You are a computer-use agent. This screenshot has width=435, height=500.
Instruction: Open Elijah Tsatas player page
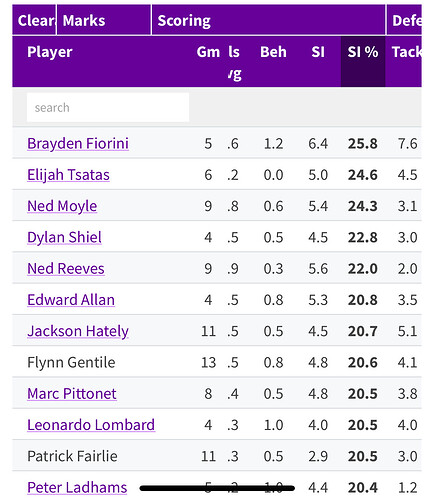point(68,175)
